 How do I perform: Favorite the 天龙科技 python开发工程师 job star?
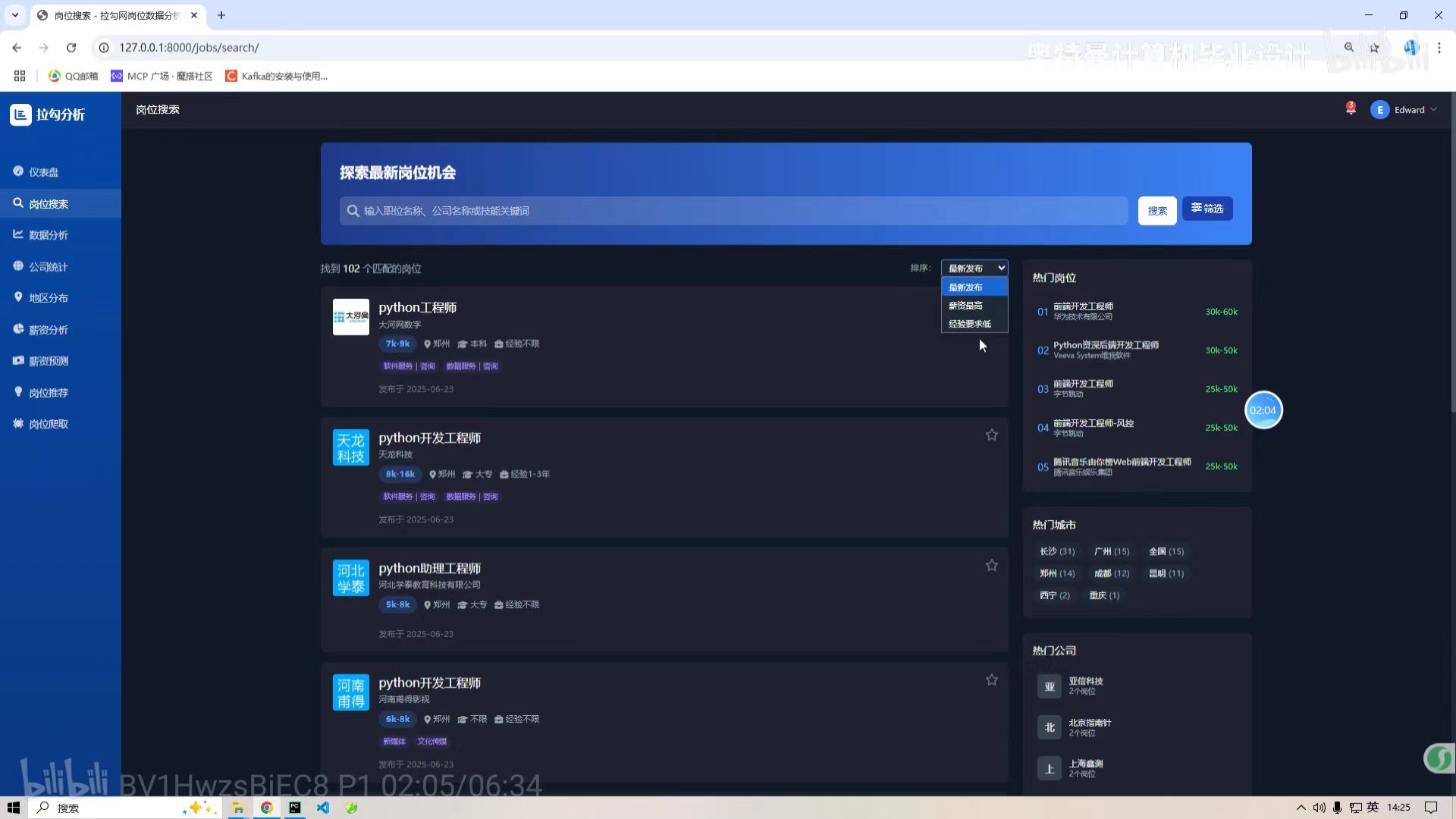click(x=991, y=435)
